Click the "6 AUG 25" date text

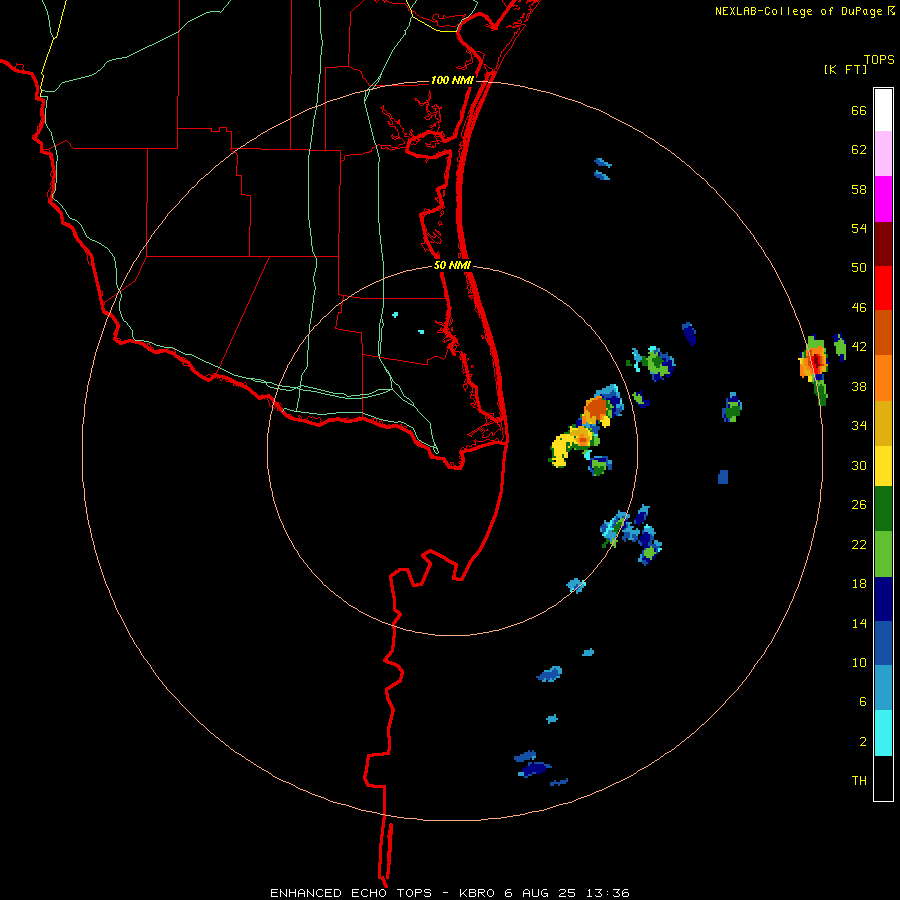coord(540,893)
